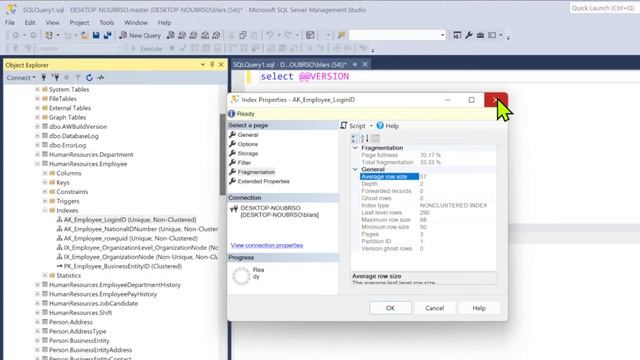Image resolution: width=640 pixels, height=360 pixels.
Task: Expand the Keys folder
Action: tap(44, 182)
